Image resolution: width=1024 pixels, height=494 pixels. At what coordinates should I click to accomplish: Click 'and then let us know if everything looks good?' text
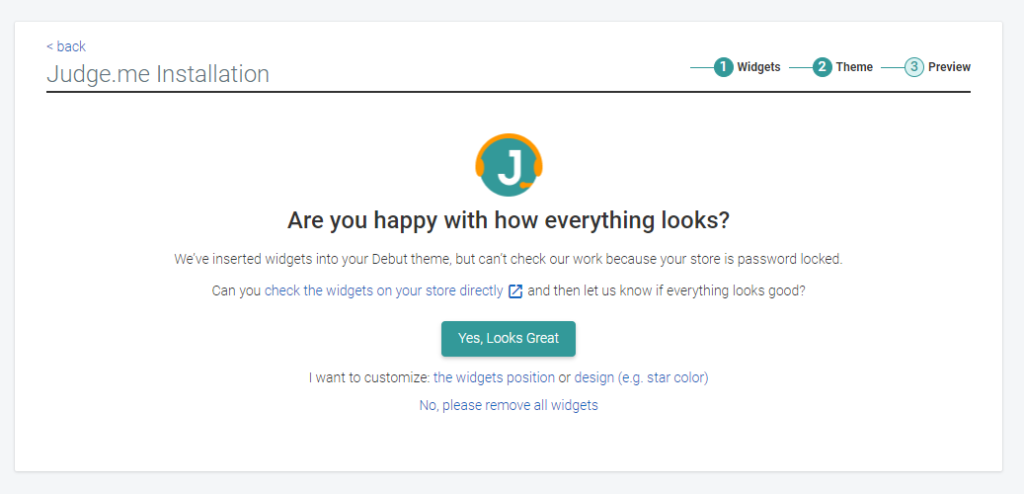click(x=667, y=291)
